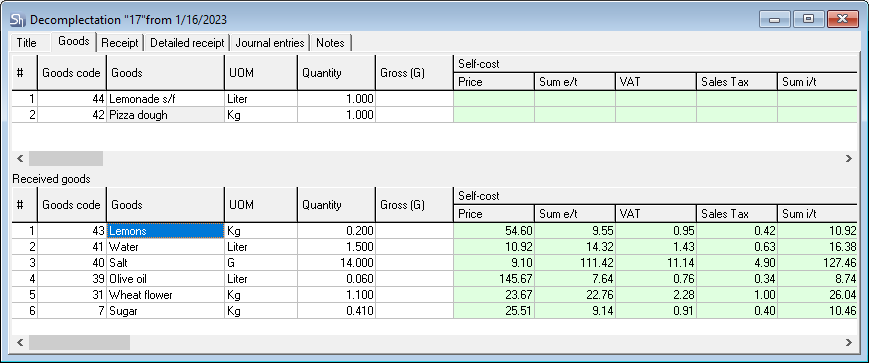Click the VAT header in Received goods table
The width and height of the screenshot is (869, 363).
point(656,214)
